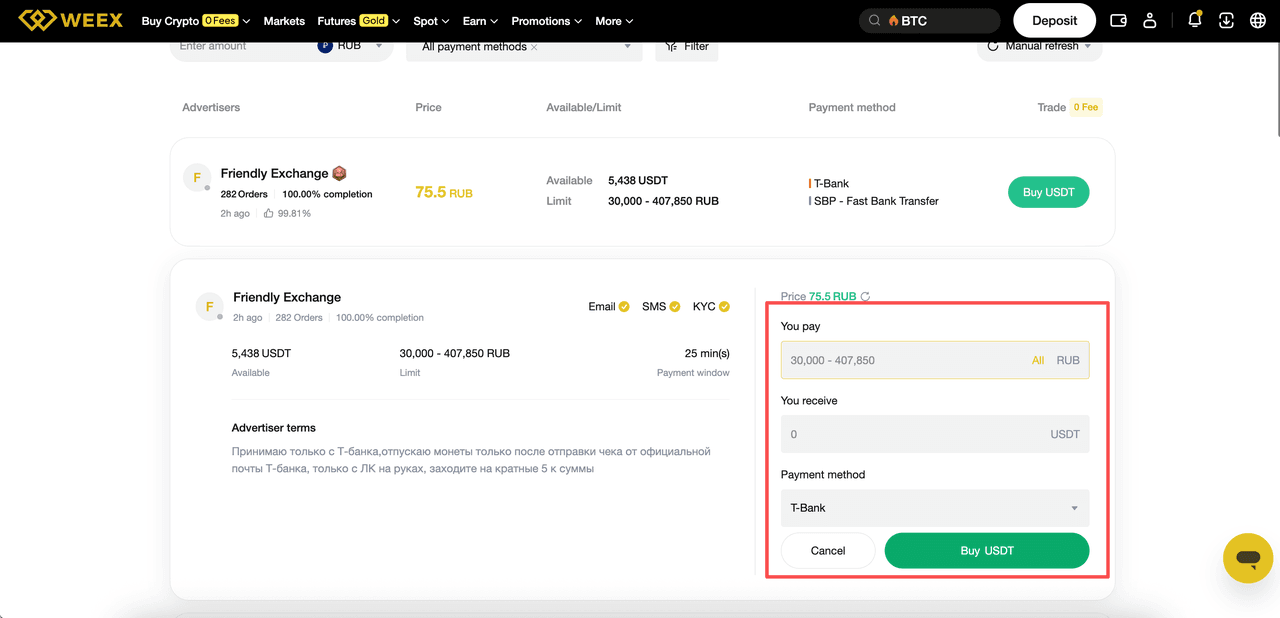Open notifications bell icon
Screen dimensions: 1280x618
tap(1195, 20)
